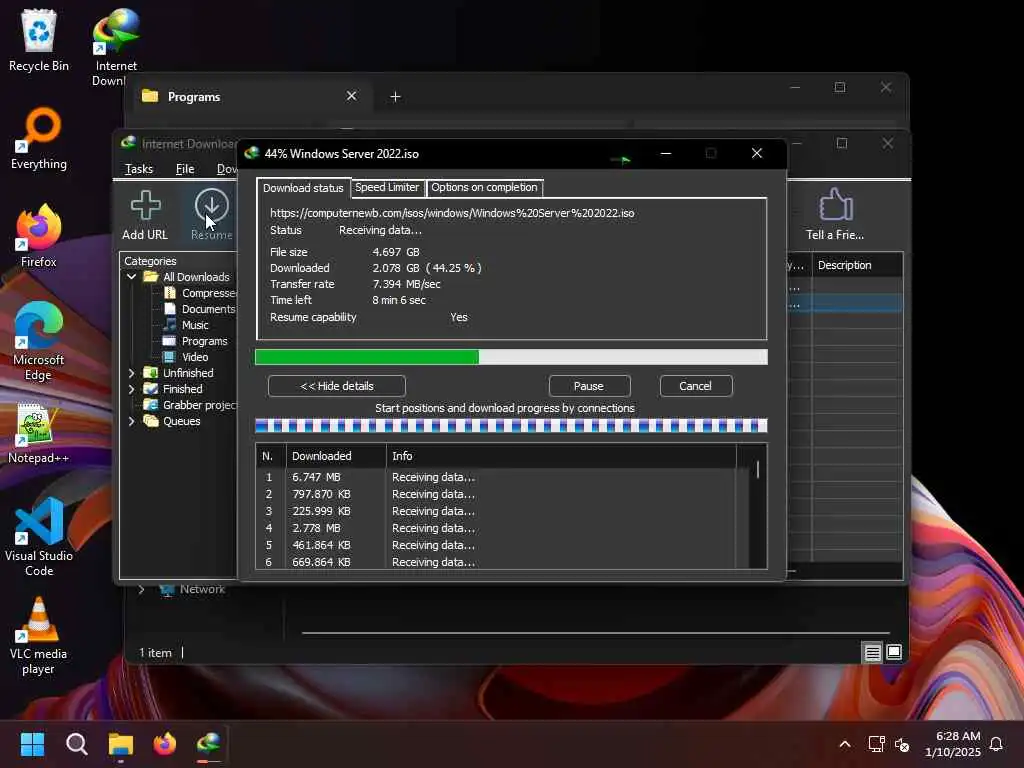Viewport: 1024px width, 768px height.
Task: Close the Programs Explorer tab
Action: [x=351, y=96]
